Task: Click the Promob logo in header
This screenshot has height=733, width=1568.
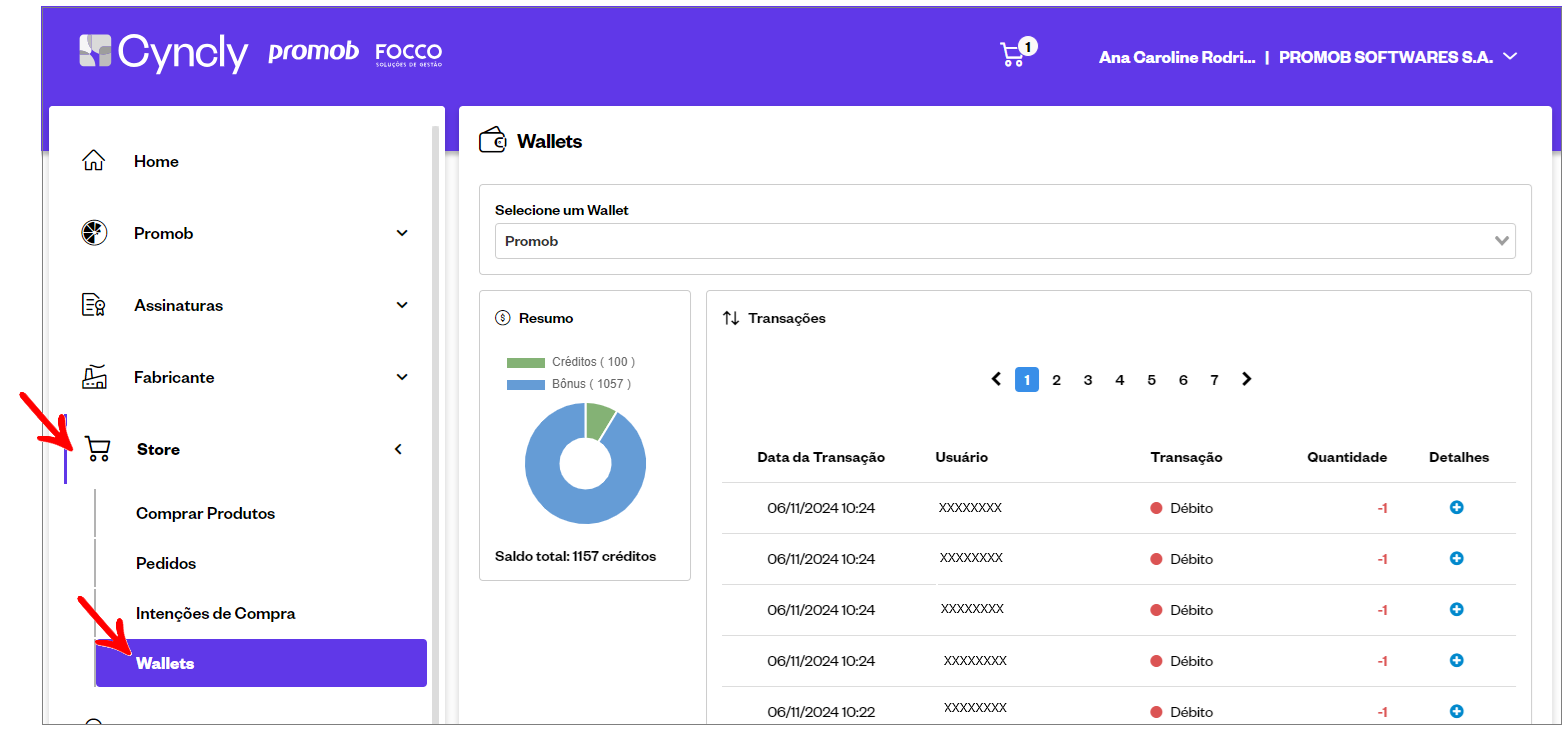Action: click(x=313, y=53)
